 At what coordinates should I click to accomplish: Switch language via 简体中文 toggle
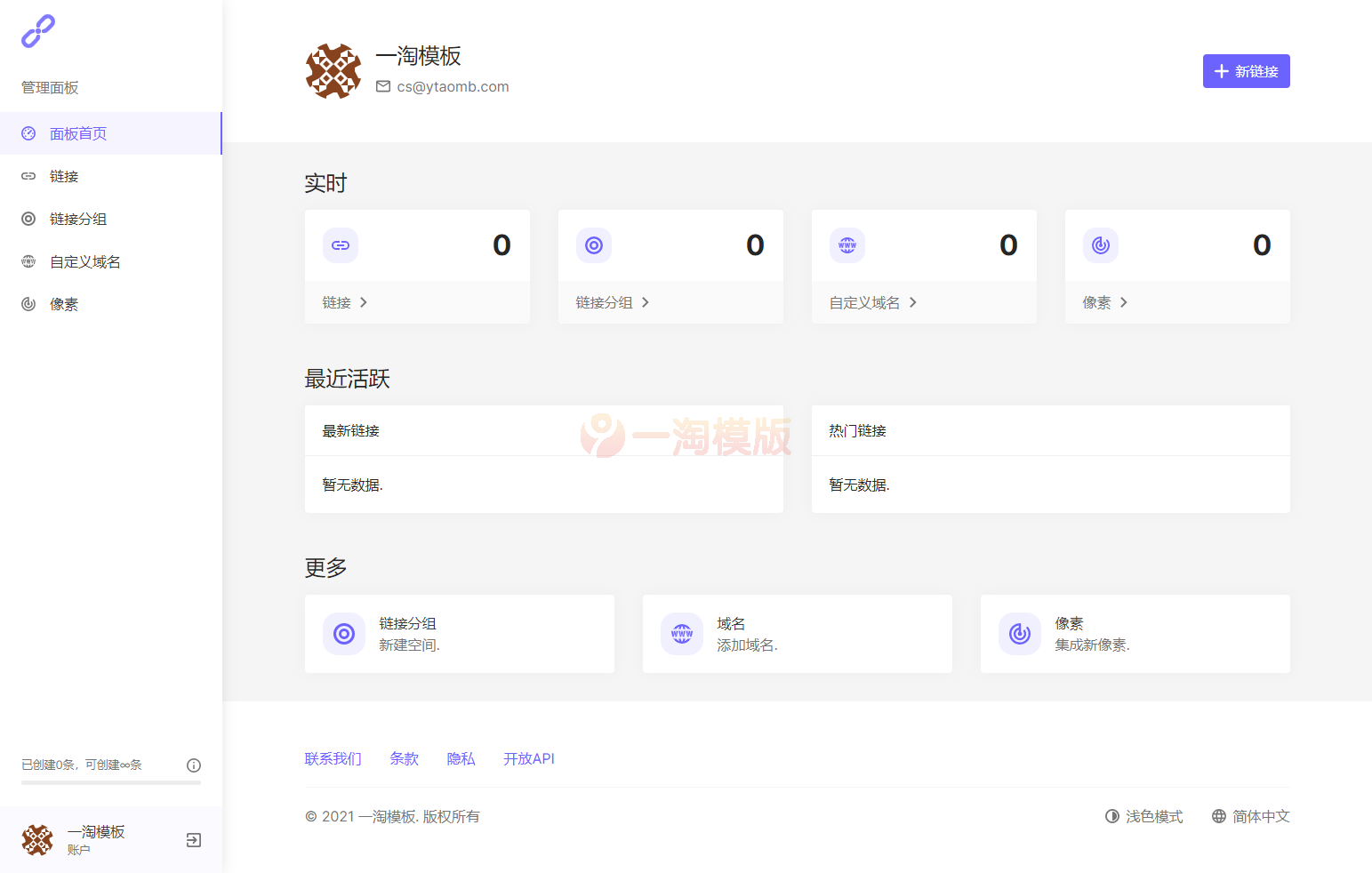click(1250, 816)
